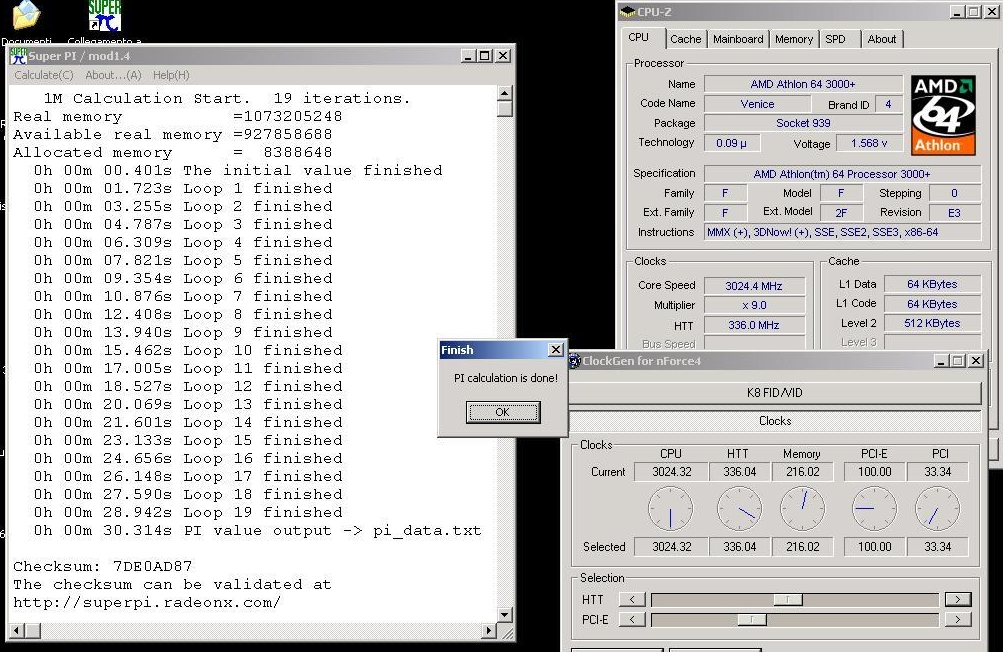Open the SPD tab in CPU-Z
Image resolution: width=1003 pixels, height=652 pixels.
[x=835, y=39]
